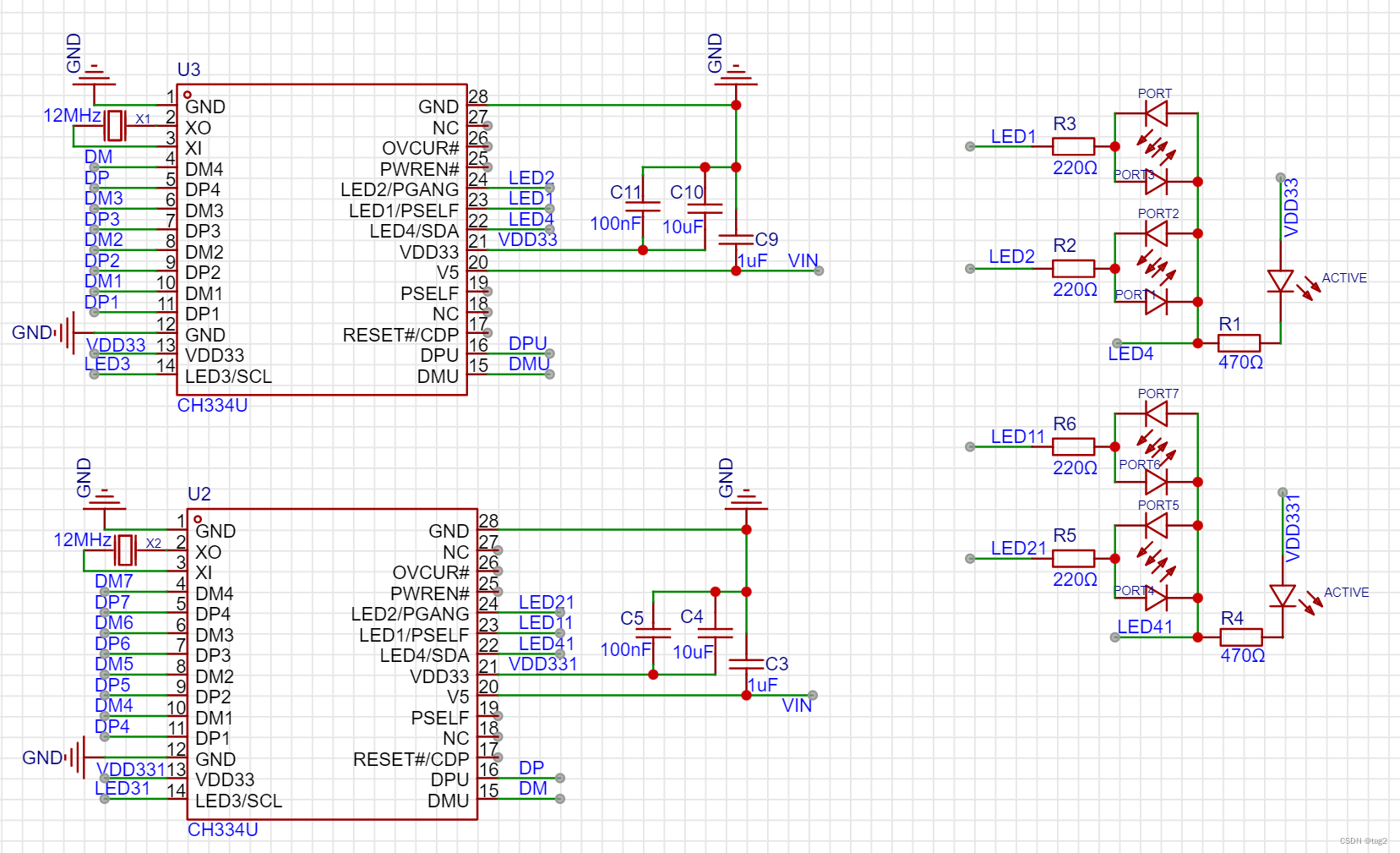Click the GND symbol above U2 pin 1

pyautogui.click(x=104, y=499)
